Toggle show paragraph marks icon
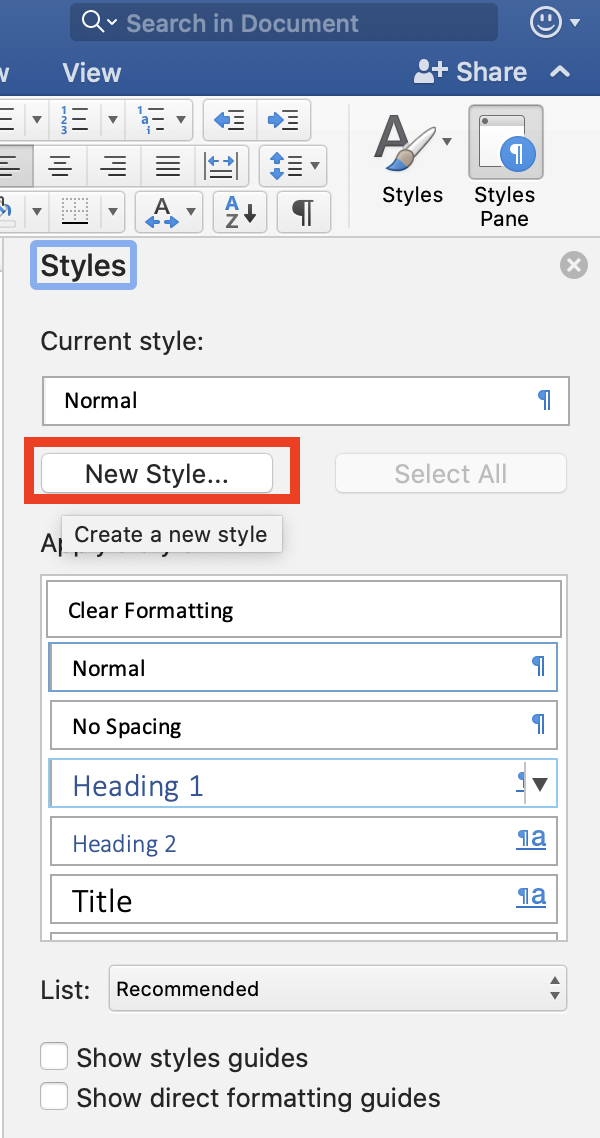Viewport: 600px width, 1138px height. point(303,212)
